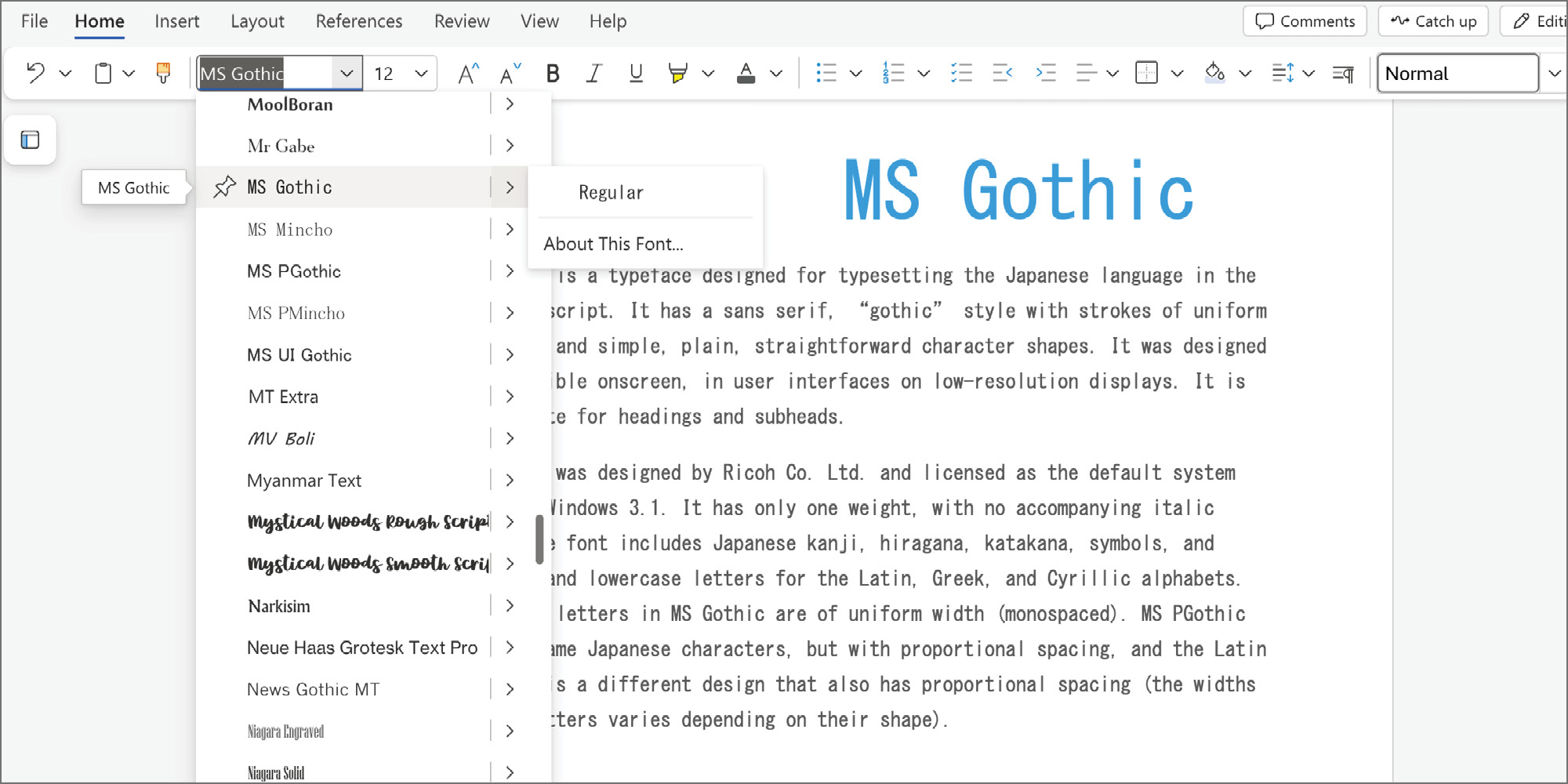Open the font size dropdown
Viewport: 1568px width, 784px height.
pyautogui.click(x=421, y=73)
